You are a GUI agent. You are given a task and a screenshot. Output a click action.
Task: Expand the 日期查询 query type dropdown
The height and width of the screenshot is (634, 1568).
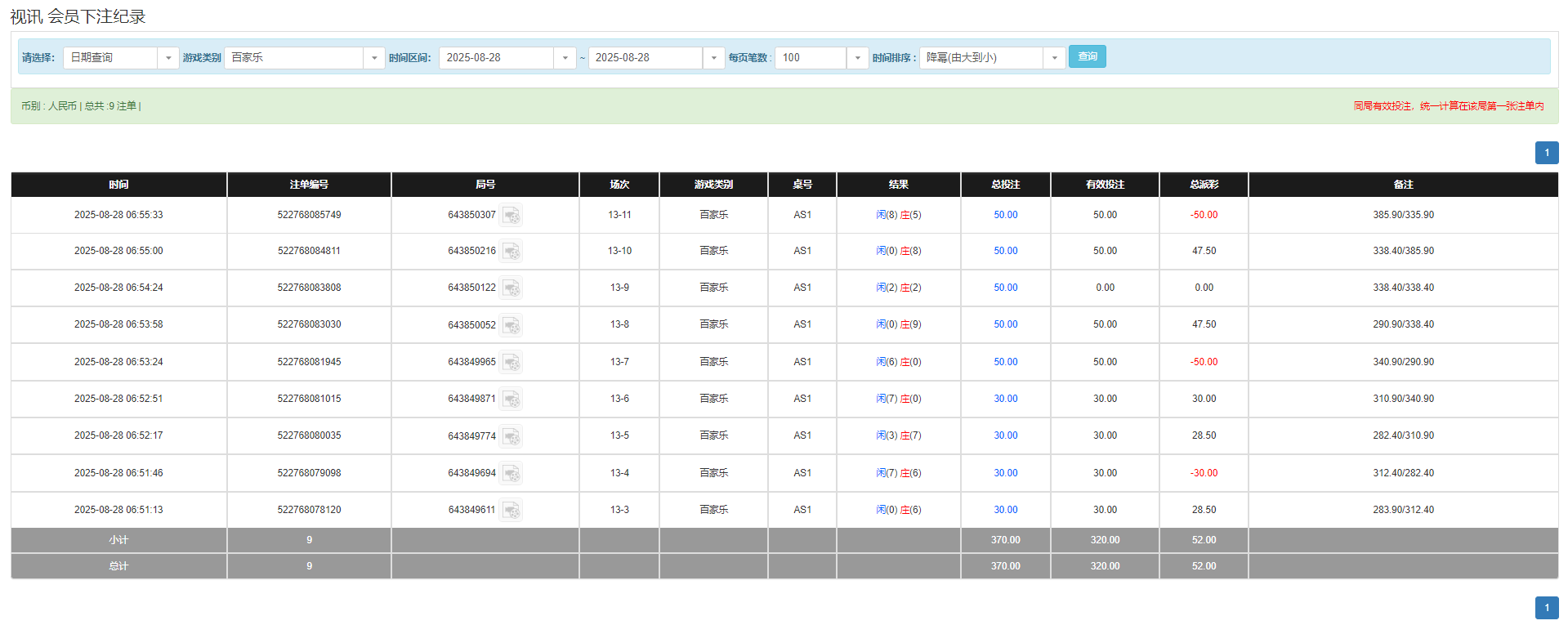tap(168, 58)
